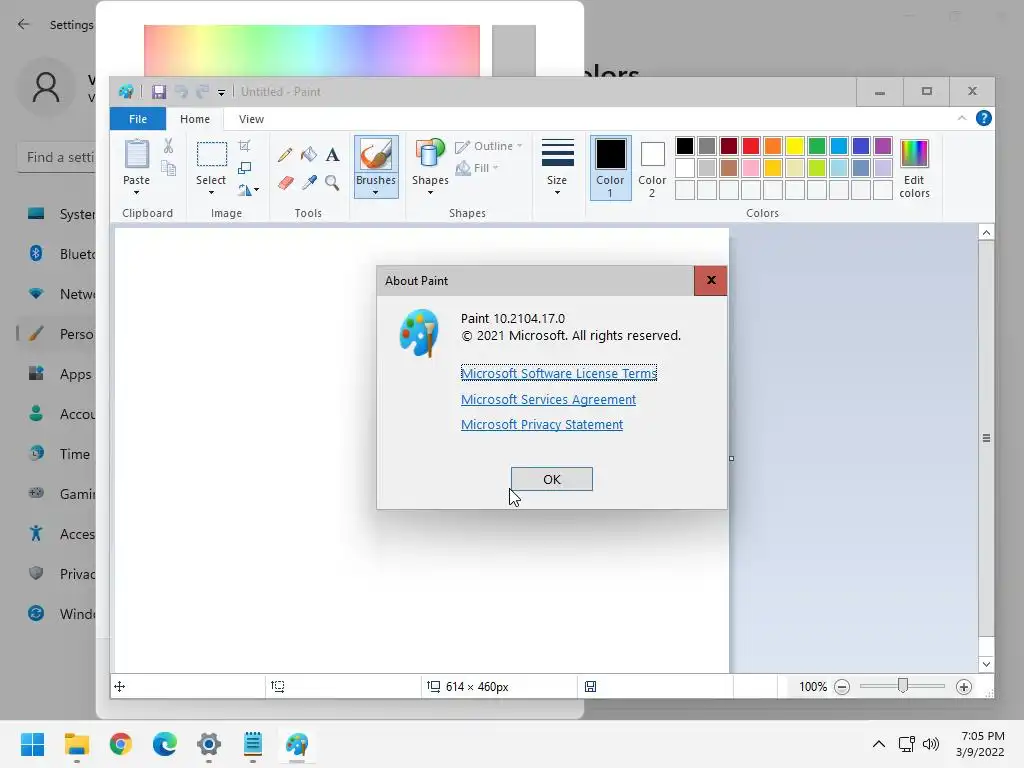Select the Text tool
Screen dimensions: 1024x768
pyautogui.click(x=332, y=155)
